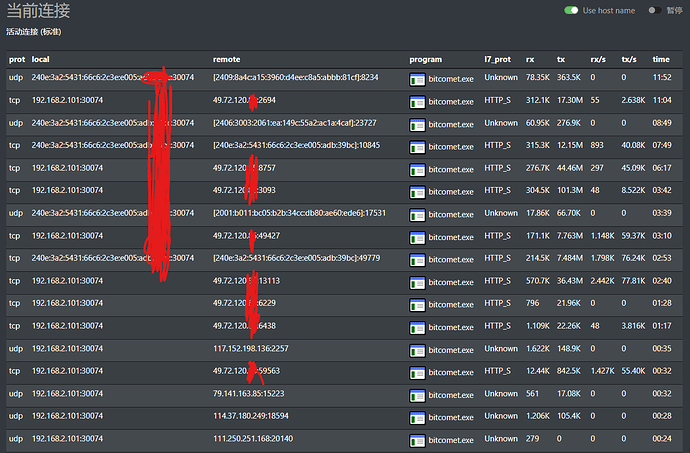Sort by the tx column header
The image size is (690, 453).
point(561,59)
